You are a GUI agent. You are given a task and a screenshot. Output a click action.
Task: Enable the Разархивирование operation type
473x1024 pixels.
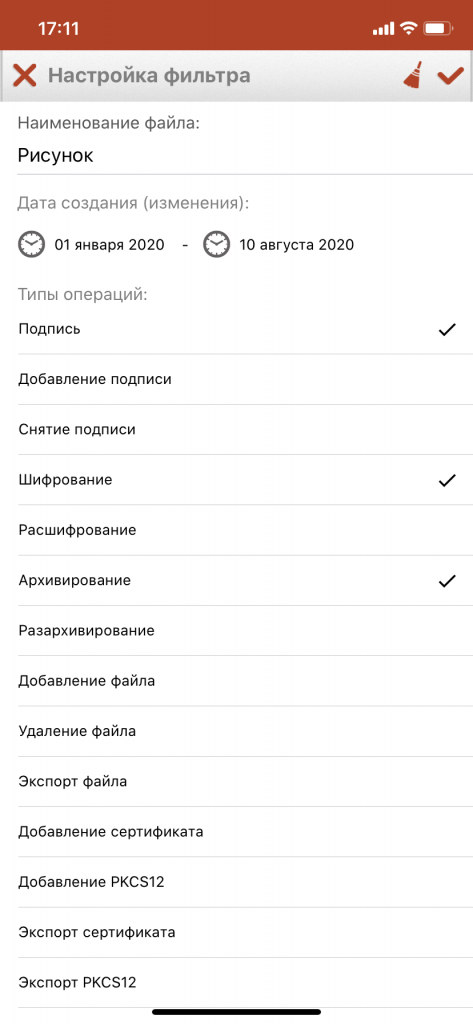point(236,631)
